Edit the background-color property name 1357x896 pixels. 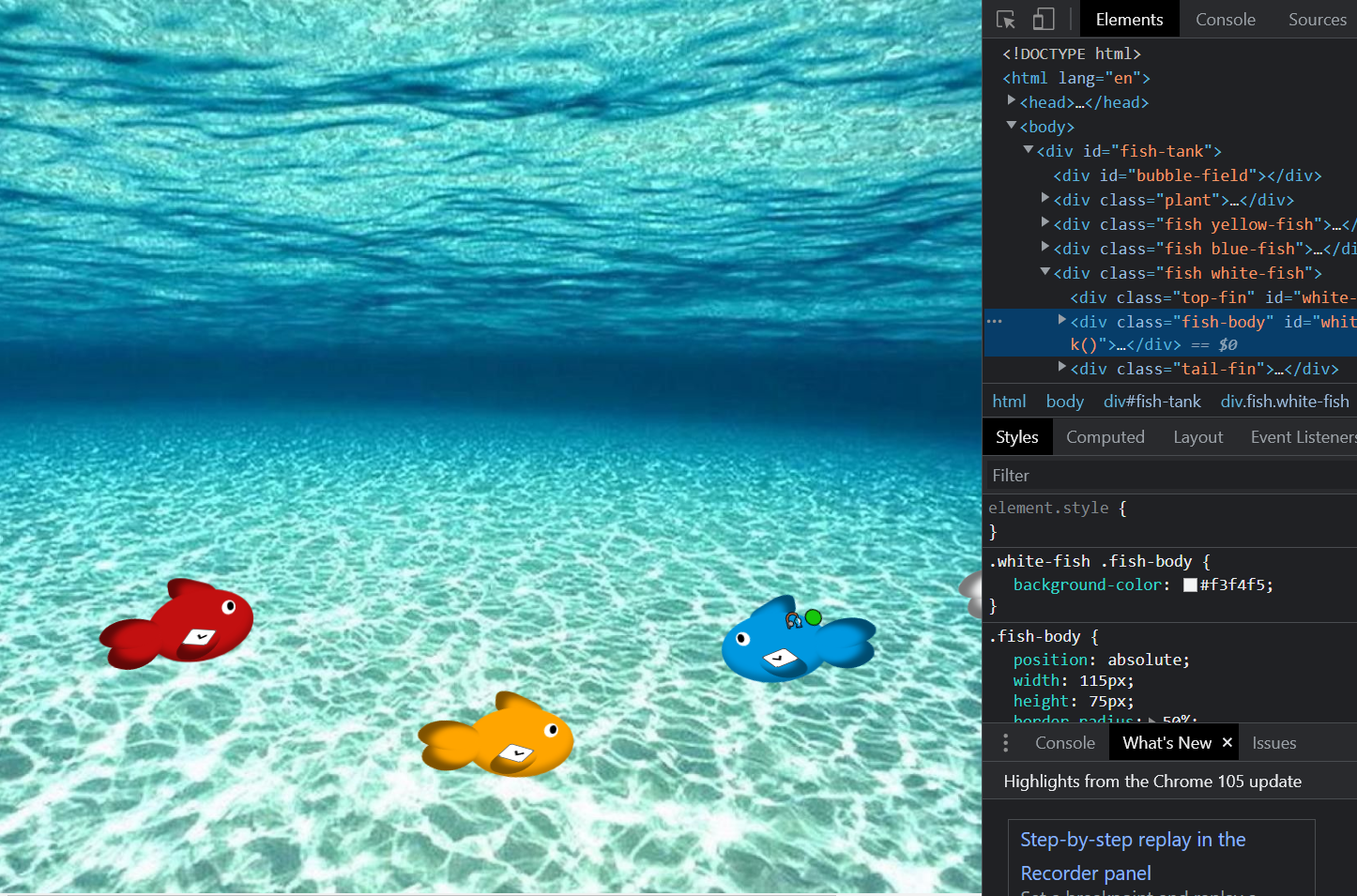click(x=1088, y=585)
